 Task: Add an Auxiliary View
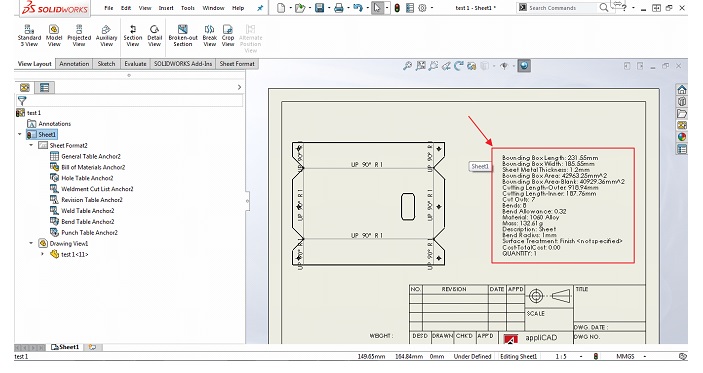pos(106,36)
